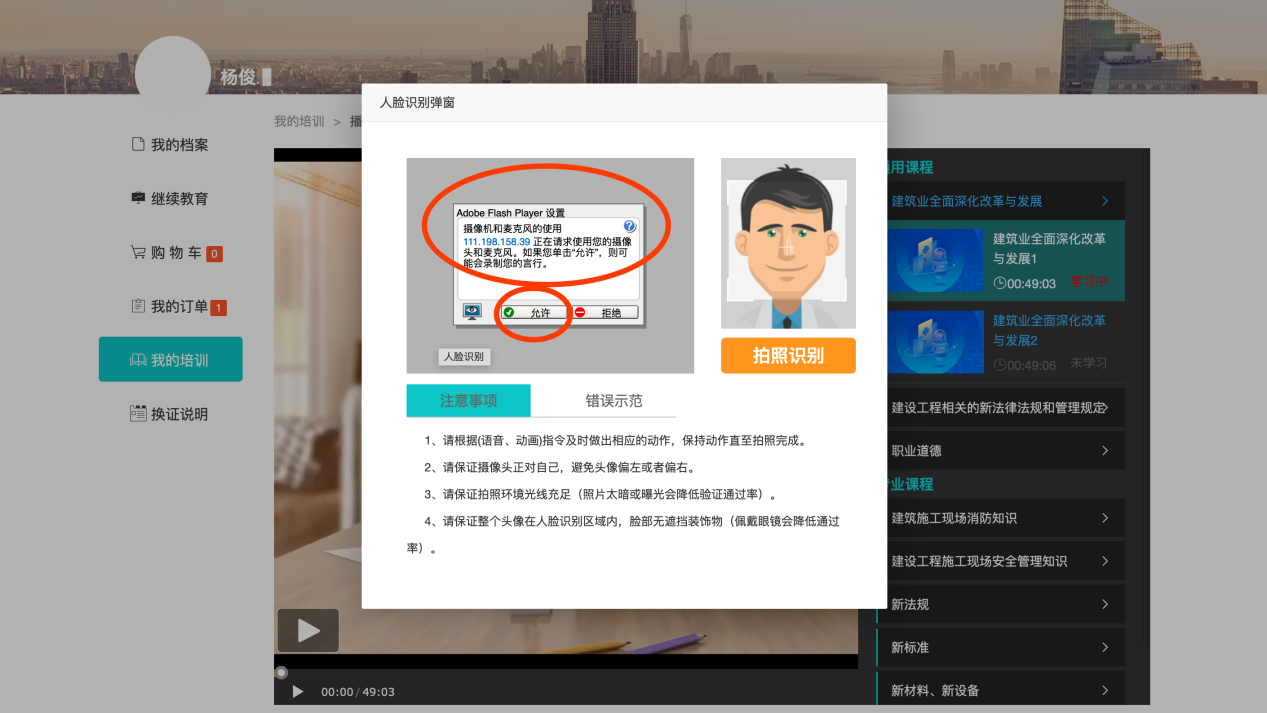Screen dimensions: 1267x713
Task: Click the orange 拍照识别 button
Action: [788, 356]
